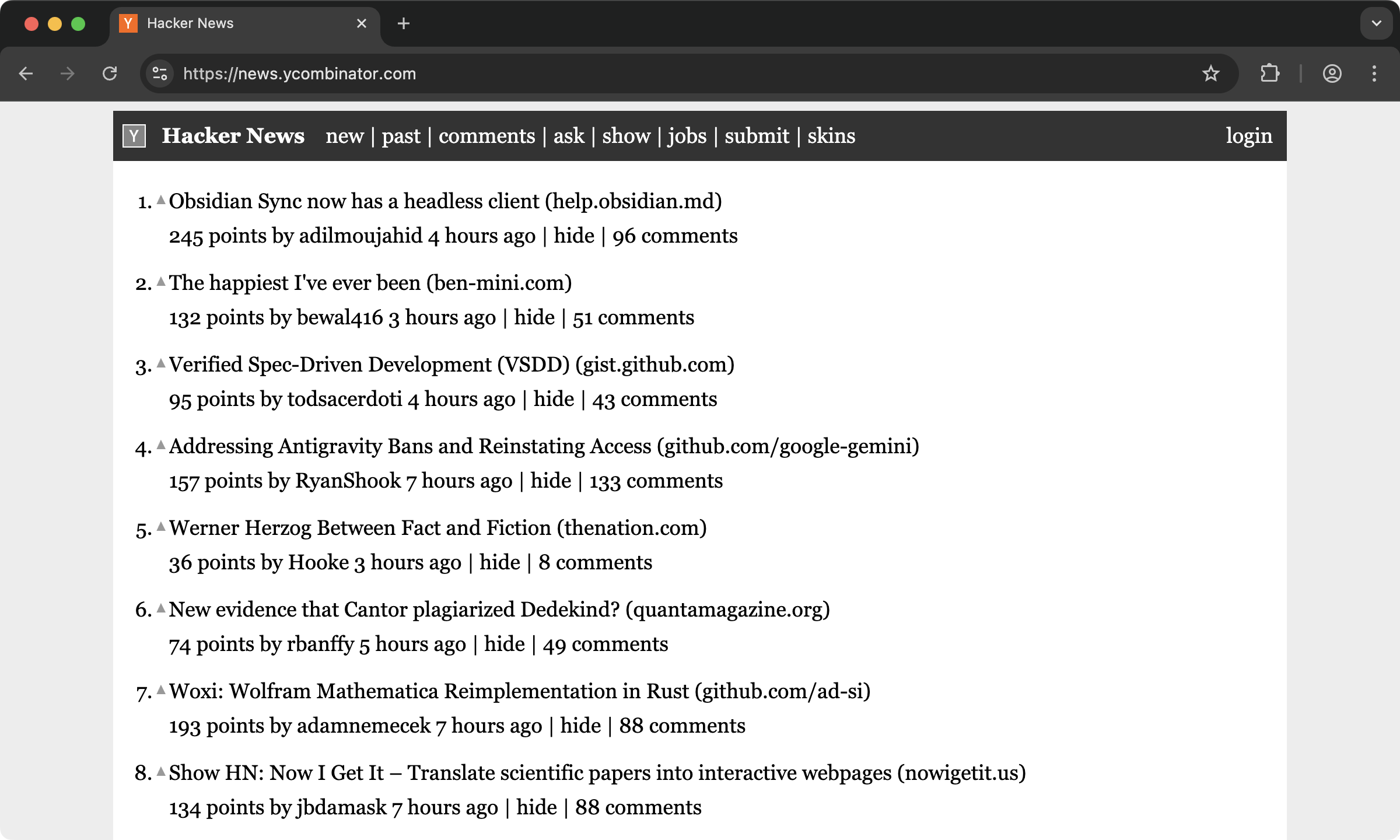View site information icon in address bar
Image resolution: width=1400 pixels, height=840 pixels.
[x=160, y=73]
